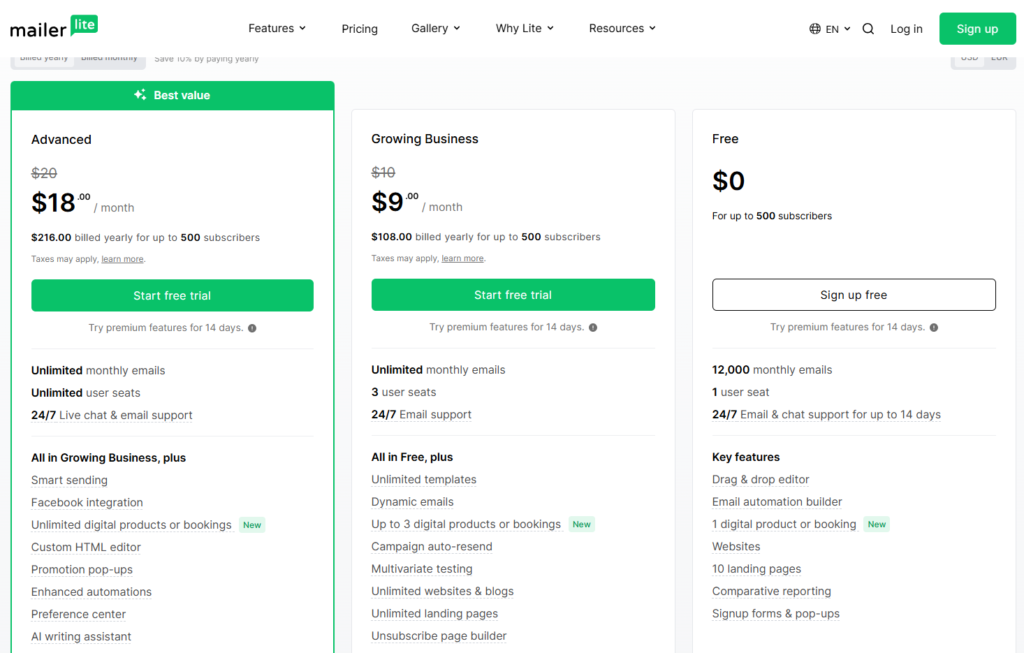Expand the Why Lite menu
Image resolution: width=1024 pixels, height=653 pixels.
coord(524,28)
